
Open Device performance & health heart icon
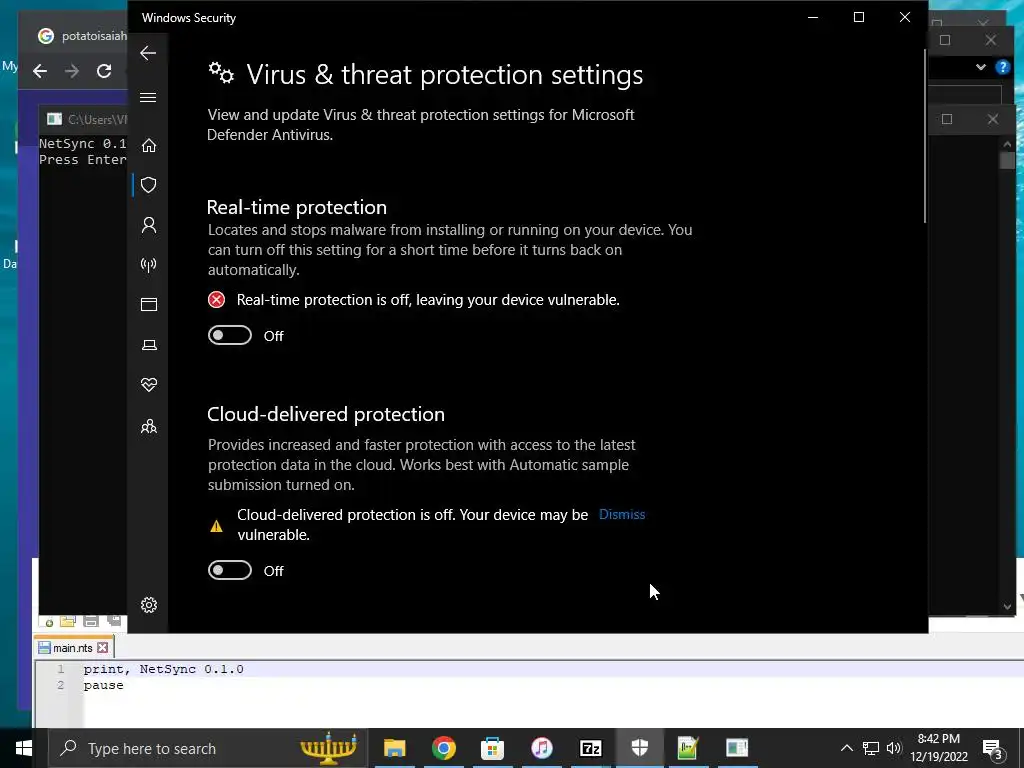point(149,385)
